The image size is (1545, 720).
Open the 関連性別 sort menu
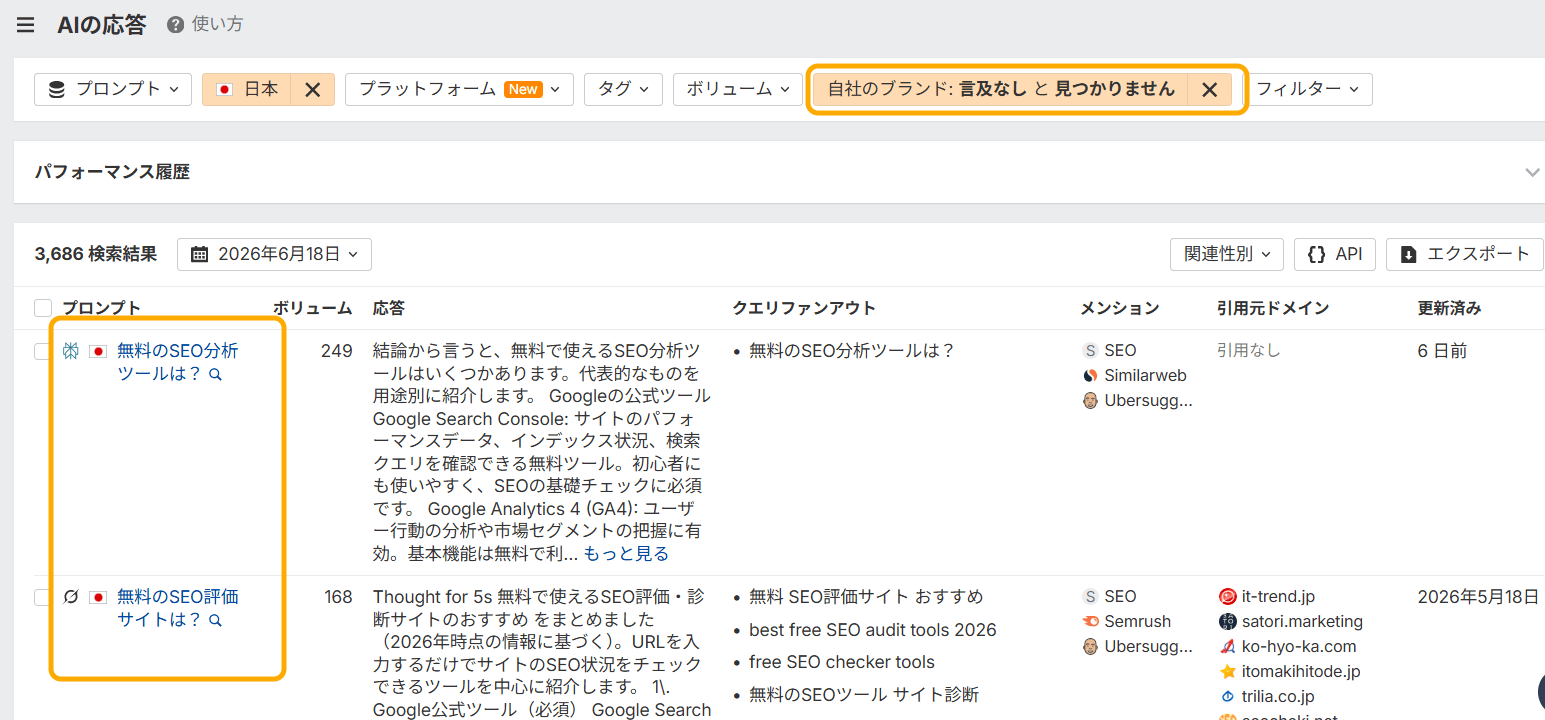[x=1227, y=254]
